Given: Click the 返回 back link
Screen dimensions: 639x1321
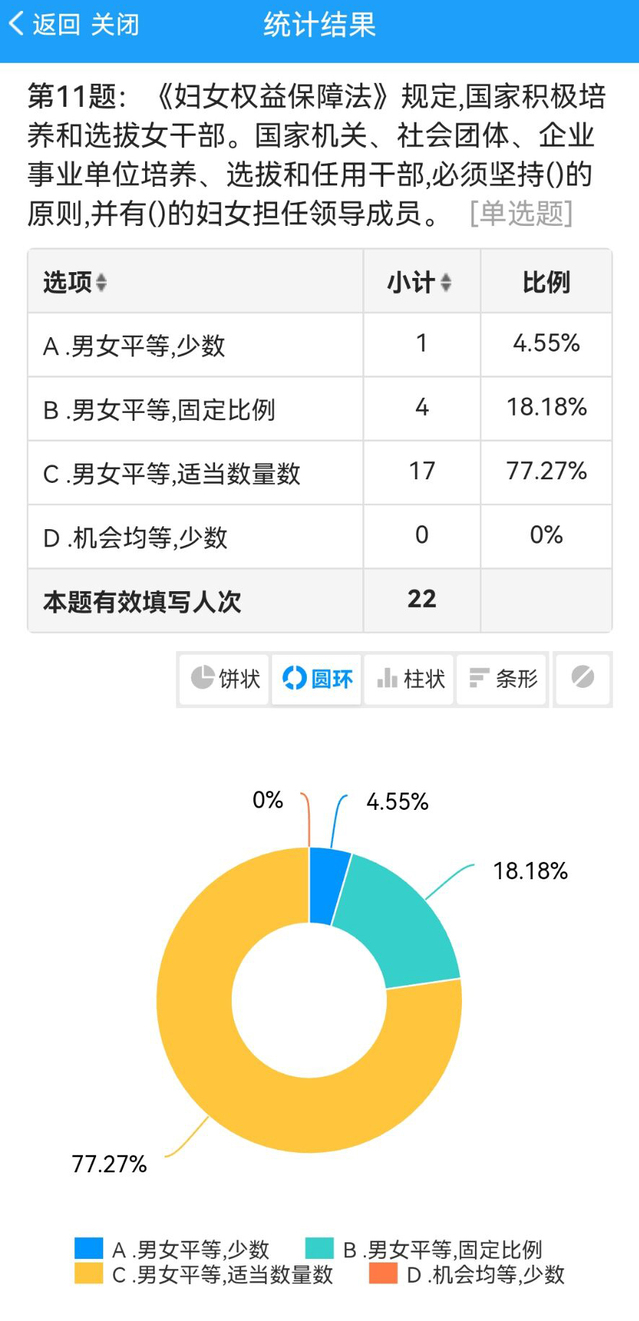Looking at the screenshot, I should point(56,24).
